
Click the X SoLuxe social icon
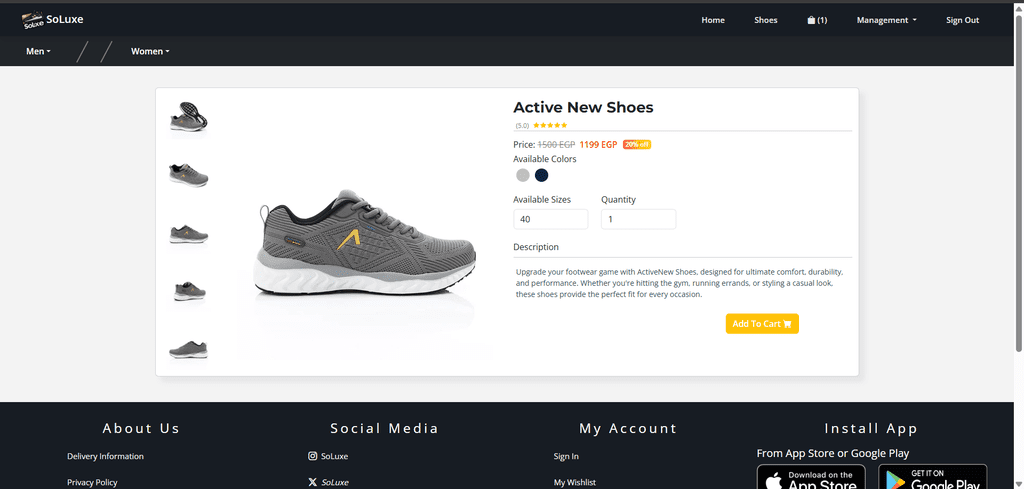tap(313, 482)
